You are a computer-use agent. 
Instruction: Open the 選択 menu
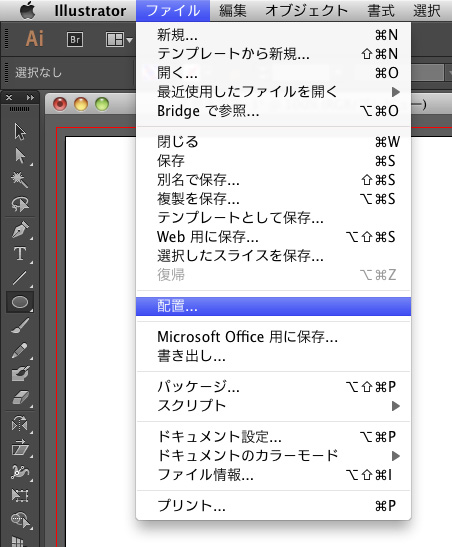click(x=427, y=11)
